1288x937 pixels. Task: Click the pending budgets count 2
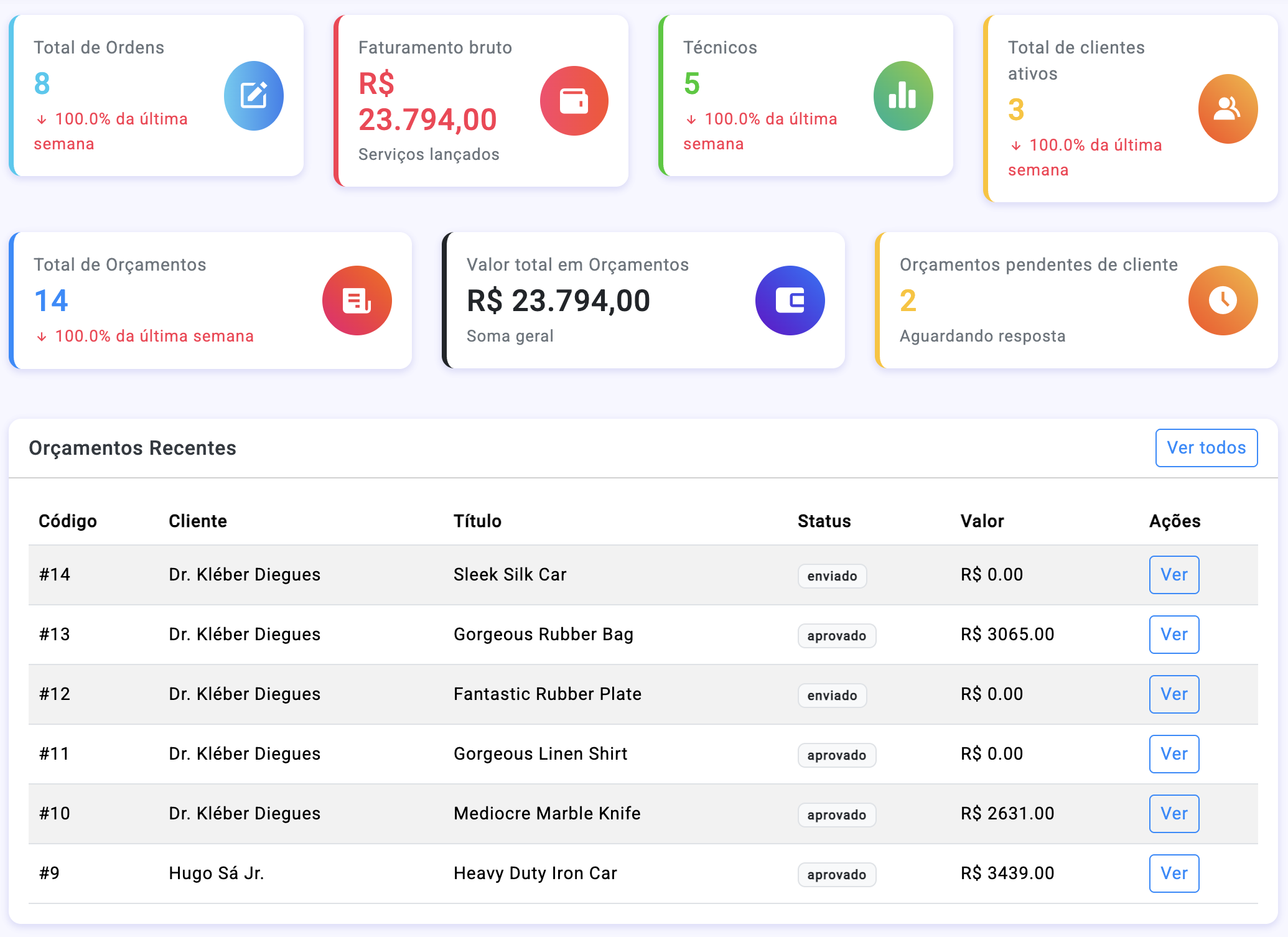point(908,301)
